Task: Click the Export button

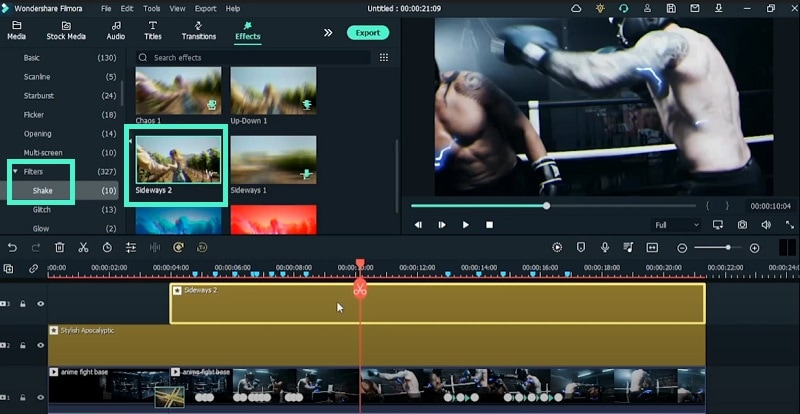Action: tap(368, 33)
